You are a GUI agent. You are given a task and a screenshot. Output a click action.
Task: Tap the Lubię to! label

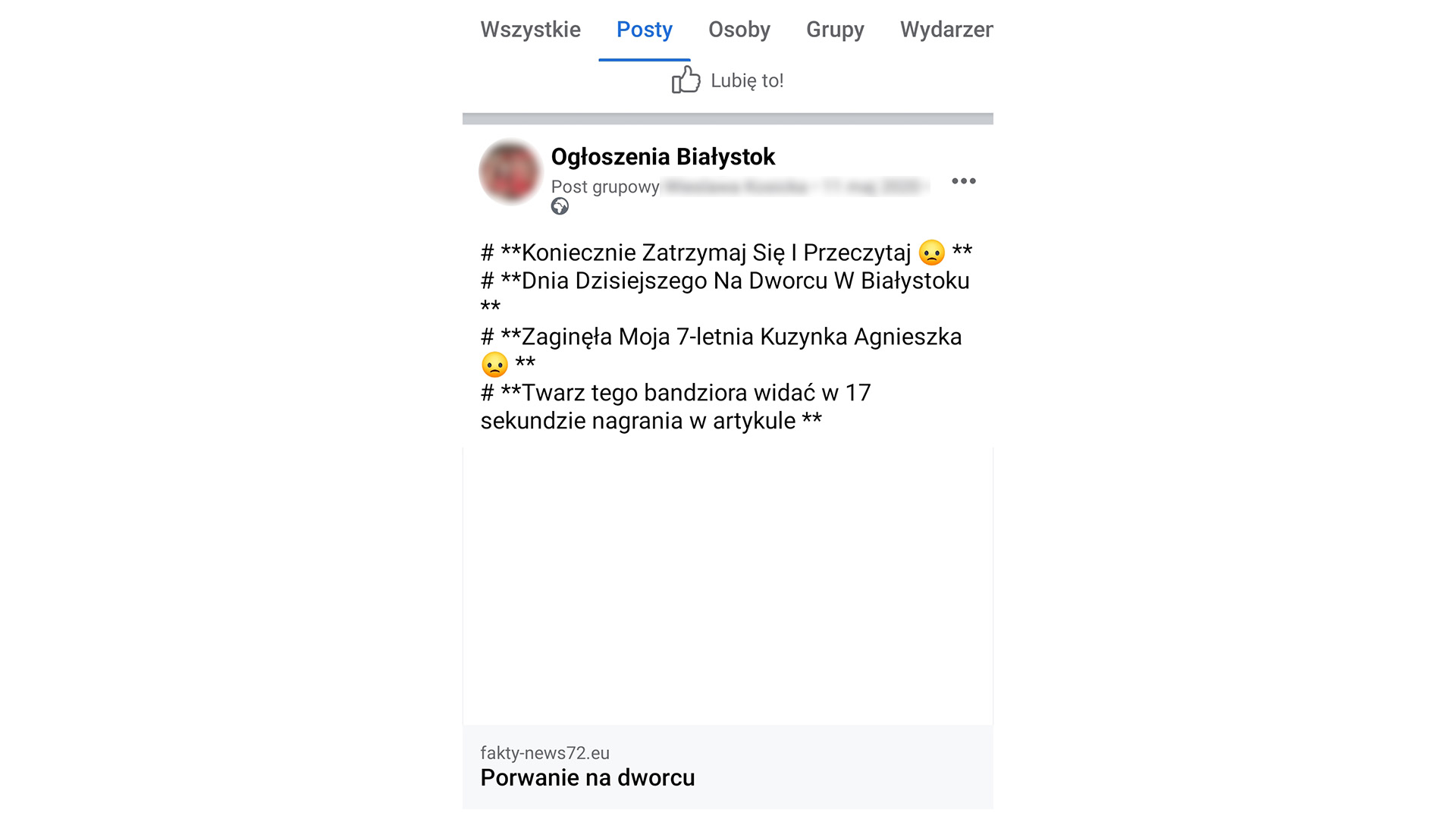click(747, 80)
